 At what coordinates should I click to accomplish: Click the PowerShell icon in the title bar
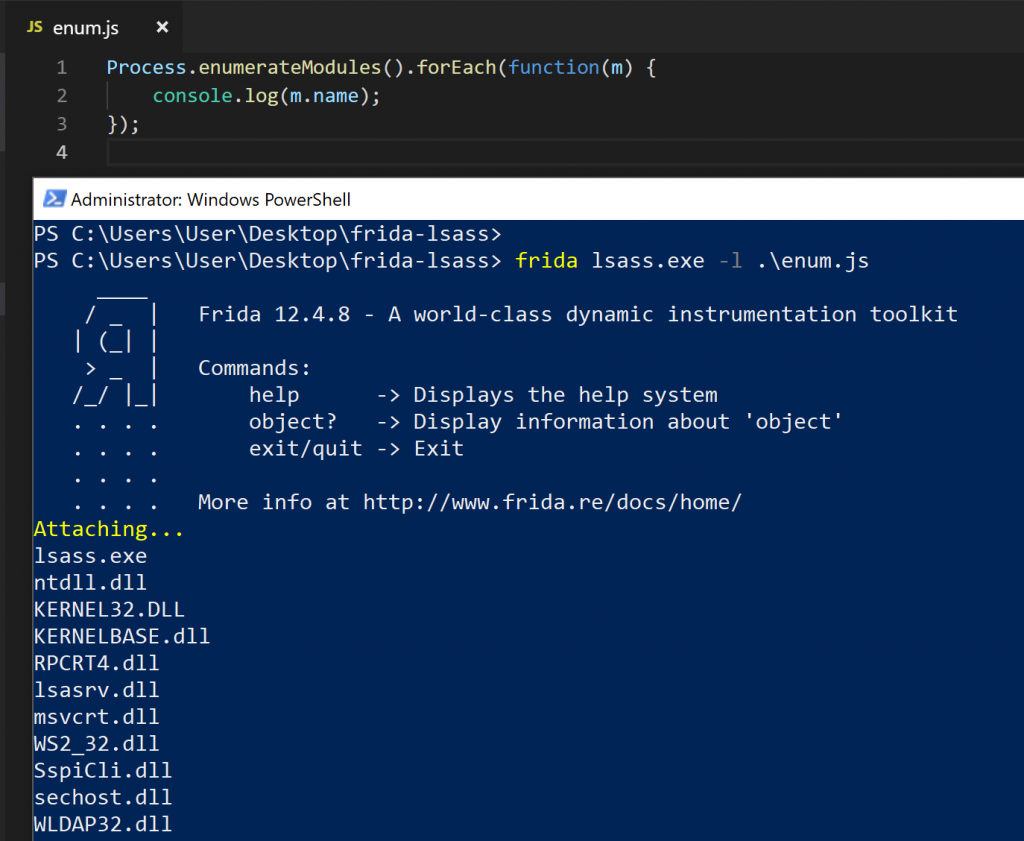click(54, 199)
